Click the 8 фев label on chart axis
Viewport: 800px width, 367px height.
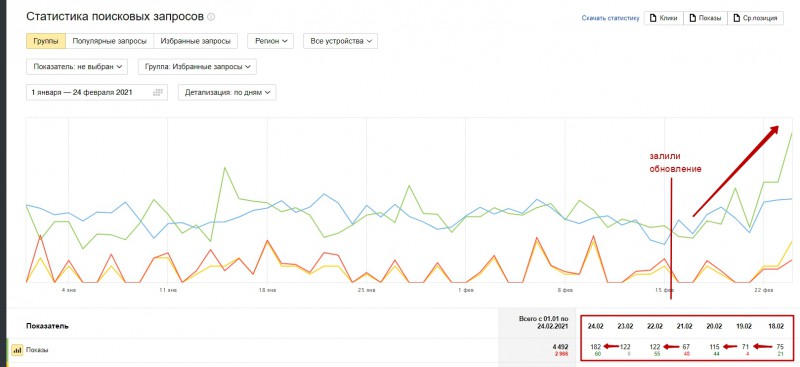[565, 290]
